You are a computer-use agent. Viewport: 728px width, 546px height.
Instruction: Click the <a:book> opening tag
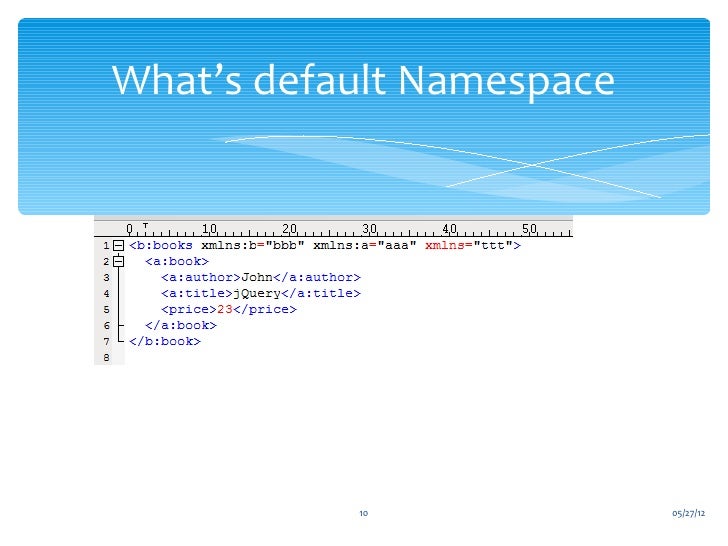[177, 261]
